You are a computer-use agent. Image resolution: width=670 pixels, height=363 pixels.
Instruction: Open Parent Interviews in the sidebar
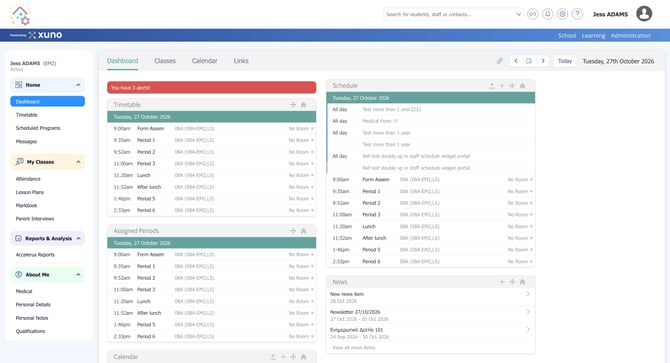(x=35, y=219)
